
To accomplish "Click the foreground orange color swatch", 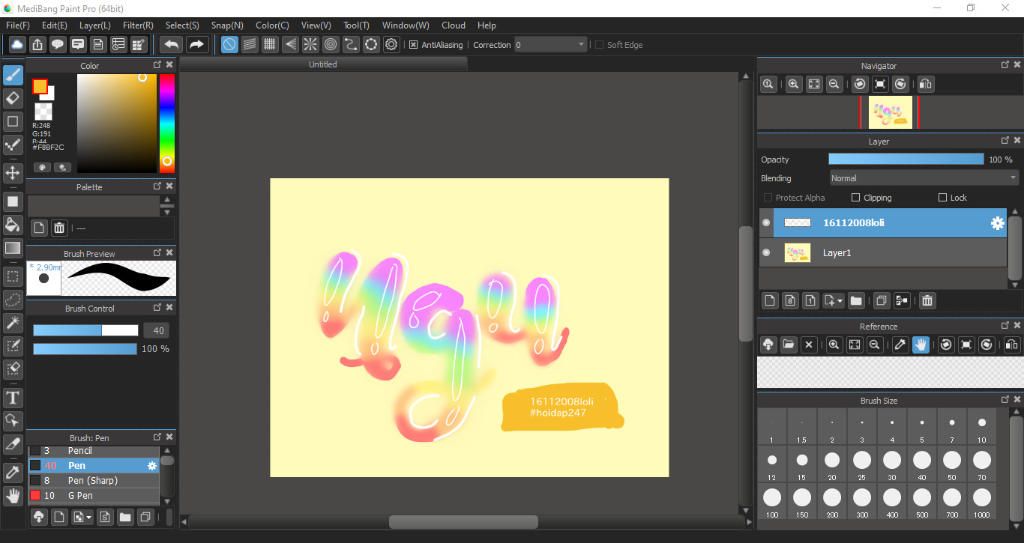I will tap(40, 86).
